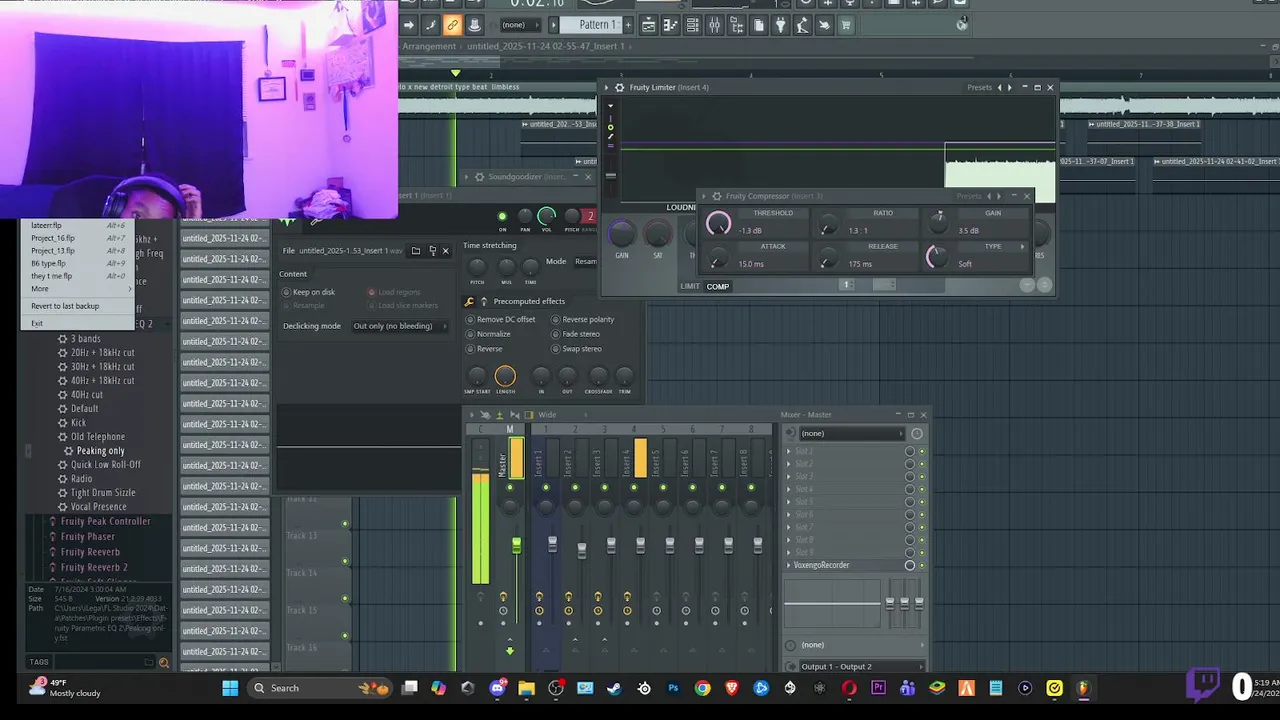Viewport: 1280px width, 720px height.
Task: Open the Browser from toolbar
Action: click(736, 25)
